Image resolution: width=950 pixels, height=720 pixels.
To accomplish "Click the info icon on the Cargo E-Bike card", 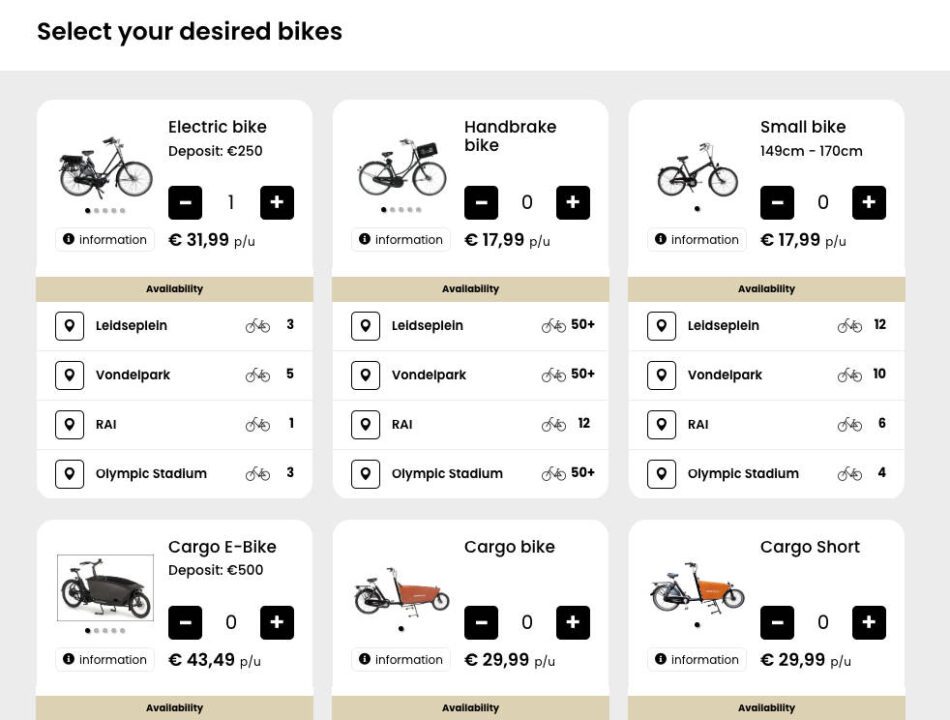I will click(68, 659).
